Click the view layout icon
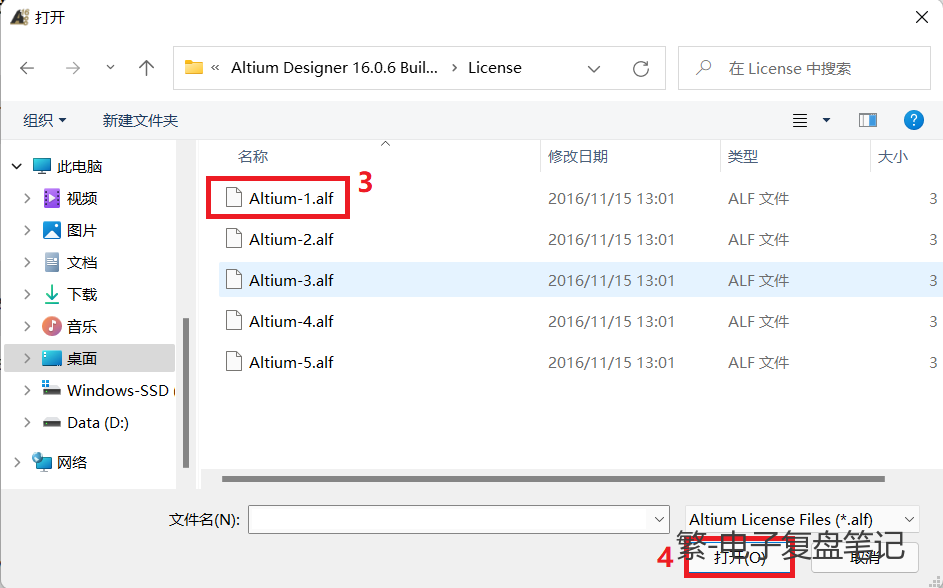 click(800, 120)
